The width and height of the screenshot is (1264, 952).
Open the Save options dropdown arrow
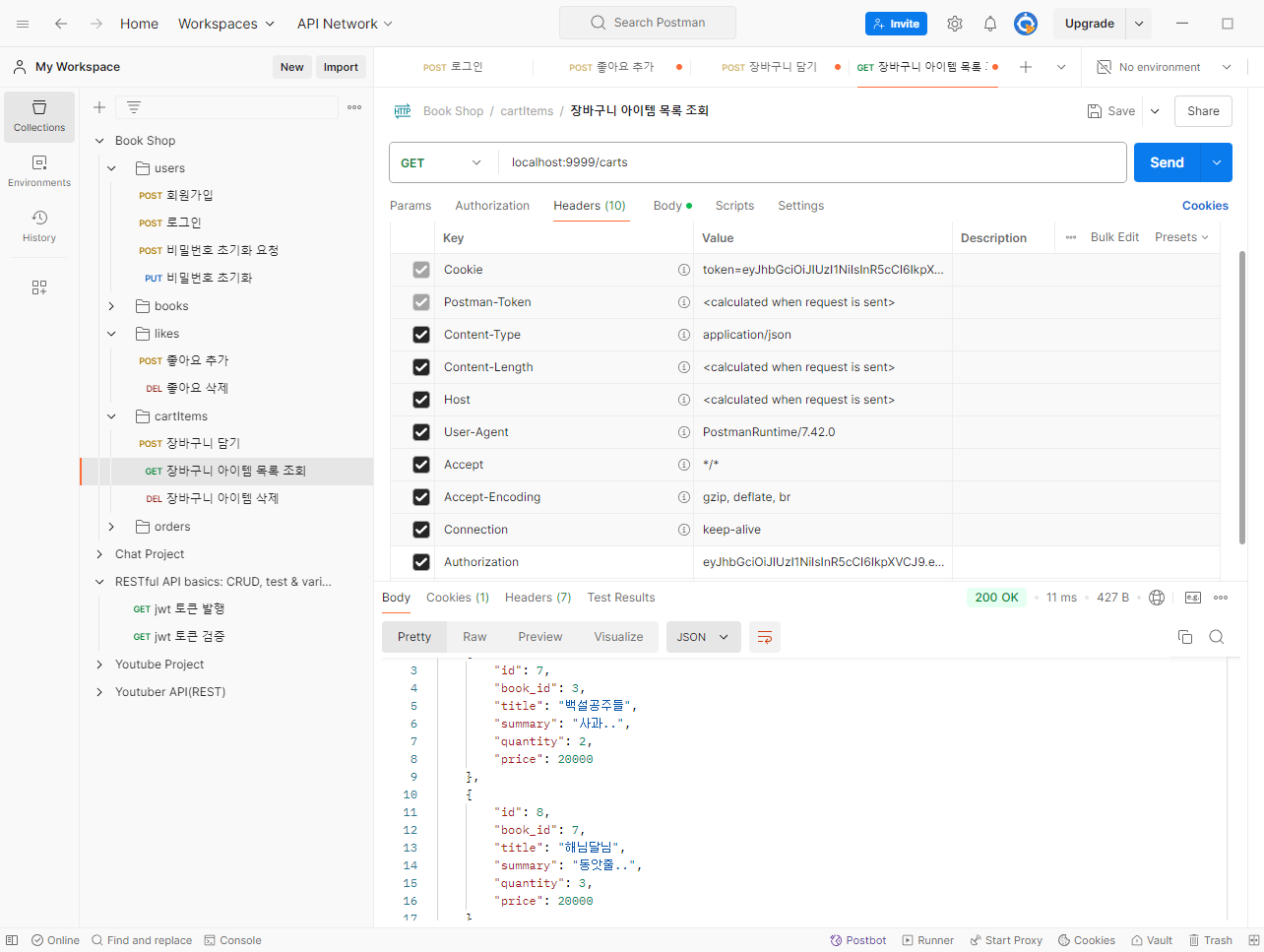1155,111
